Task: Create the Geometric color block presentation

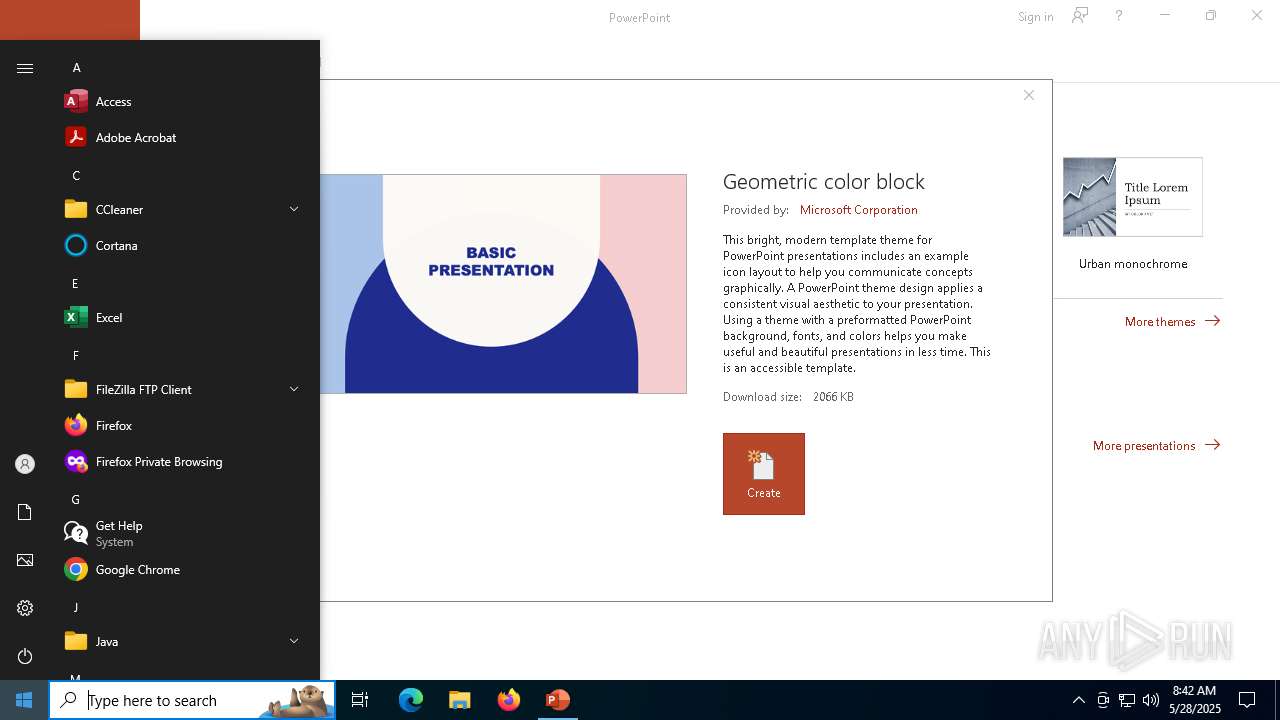Action: tap(764, 474)
